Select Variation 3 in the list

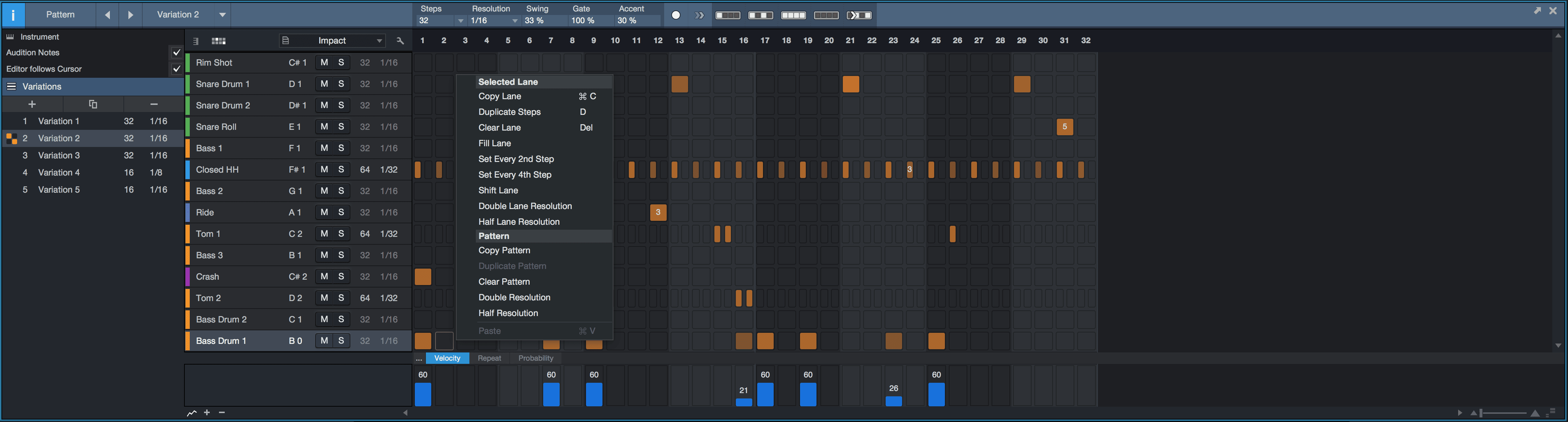pos(92,155)
